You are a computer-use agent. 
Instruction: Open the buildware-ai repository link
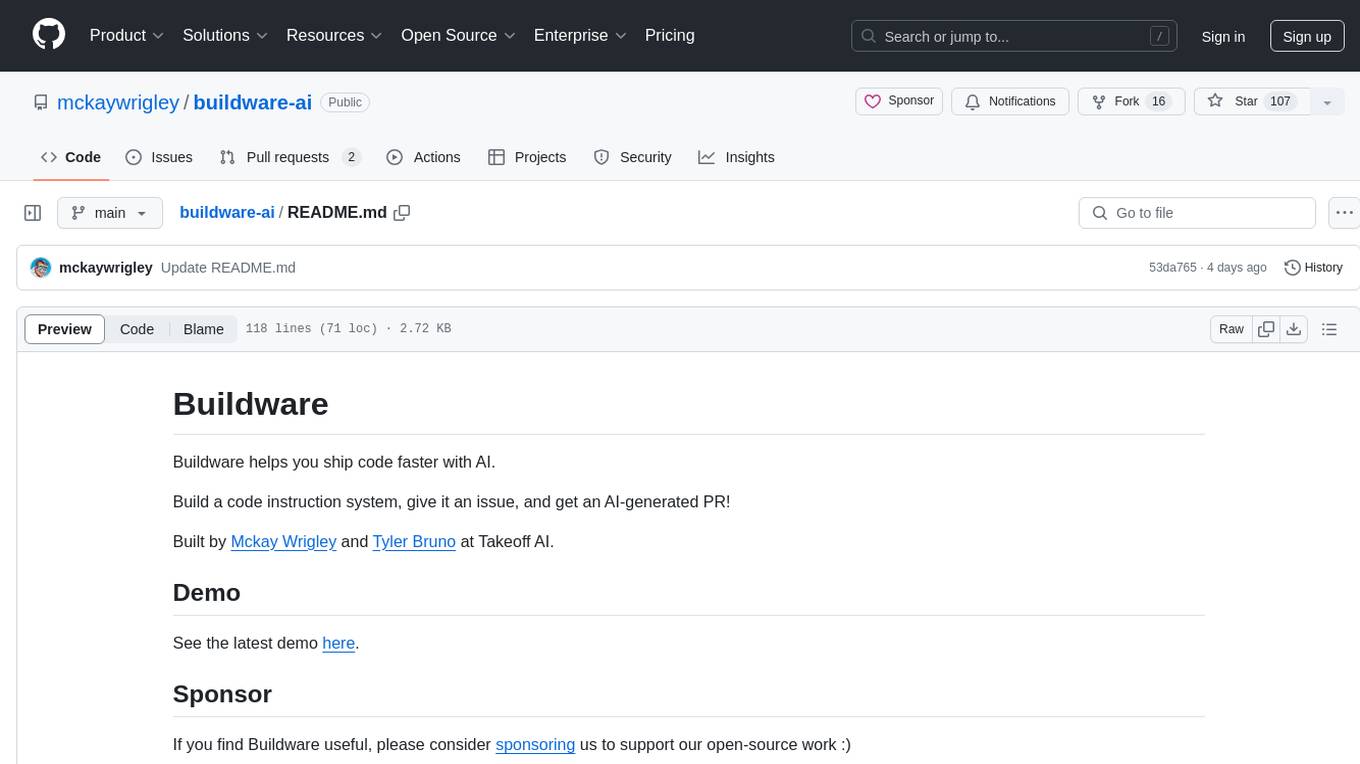pyautogui.click(x=252, y=102)
